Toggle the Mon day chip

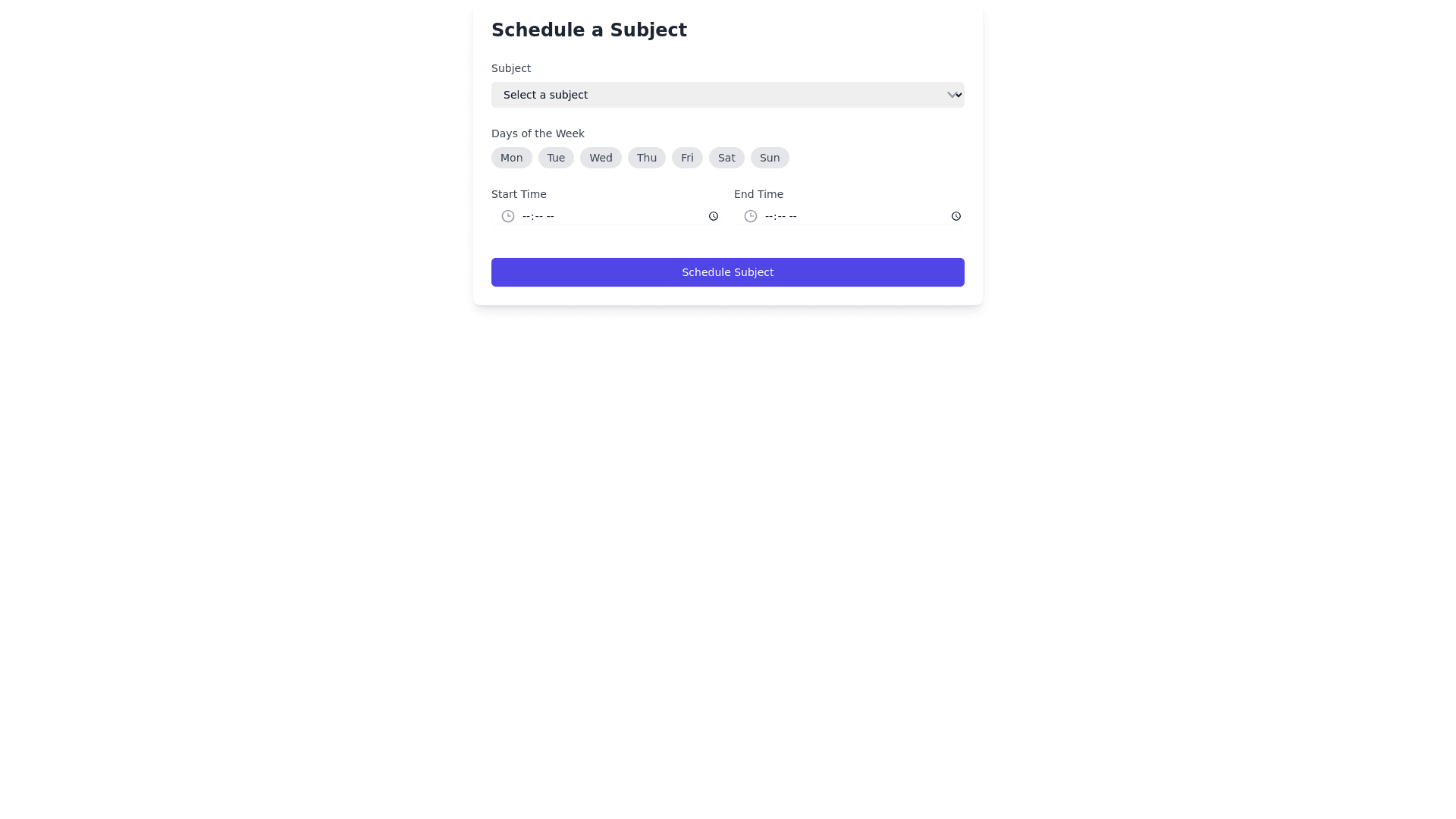point(511,158)
